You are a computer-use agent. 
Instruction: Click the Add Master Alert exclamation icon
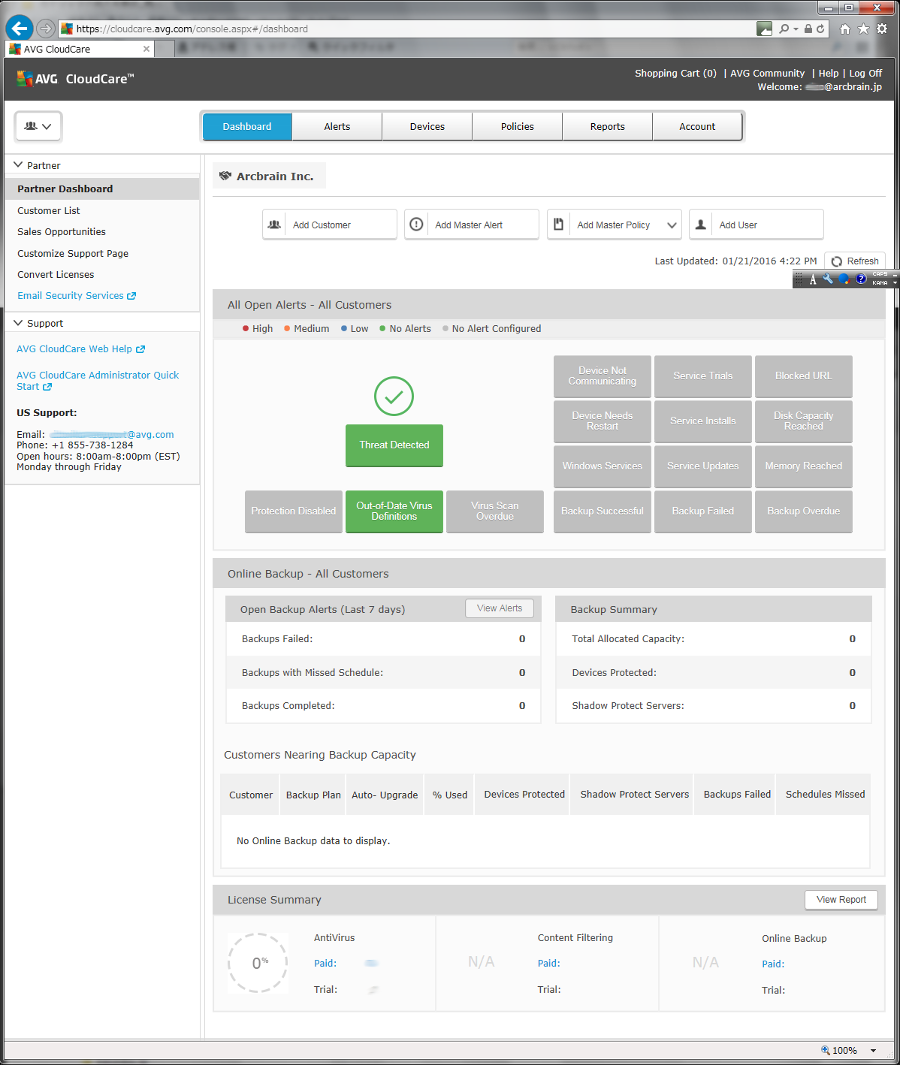pyautogui.click(x=416, y=224)
